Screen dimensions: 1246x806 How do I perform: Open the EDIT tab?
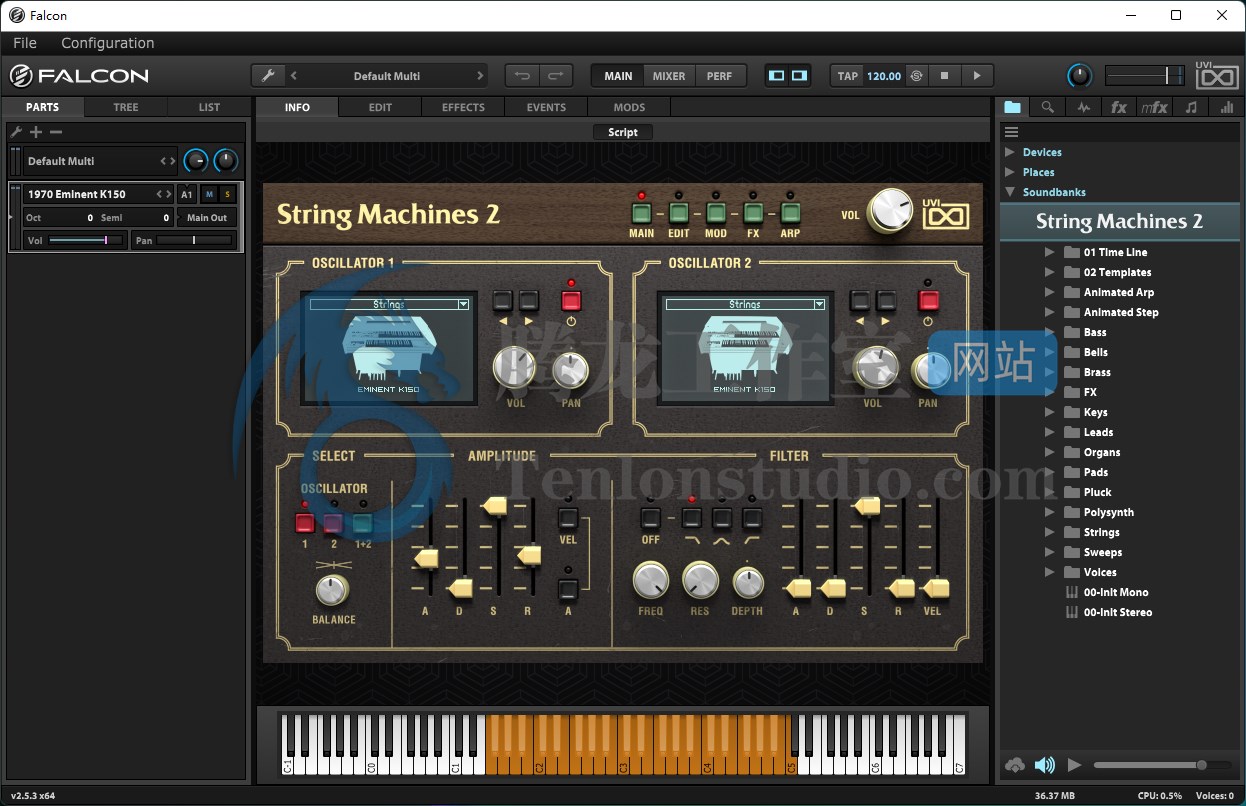pyautogui.click(x=380, y=107)
